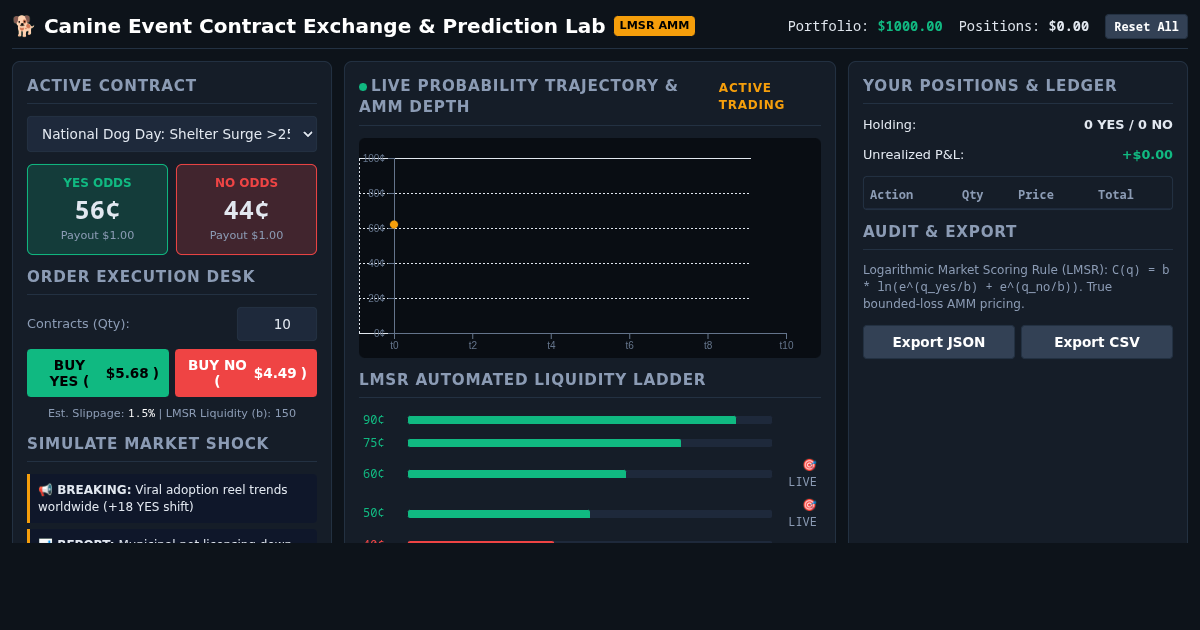Image resolution: width=1200 pixels, height=630 pixels.
Task: Click the t10 axis label on chart
Action: (x=786, y=345)
